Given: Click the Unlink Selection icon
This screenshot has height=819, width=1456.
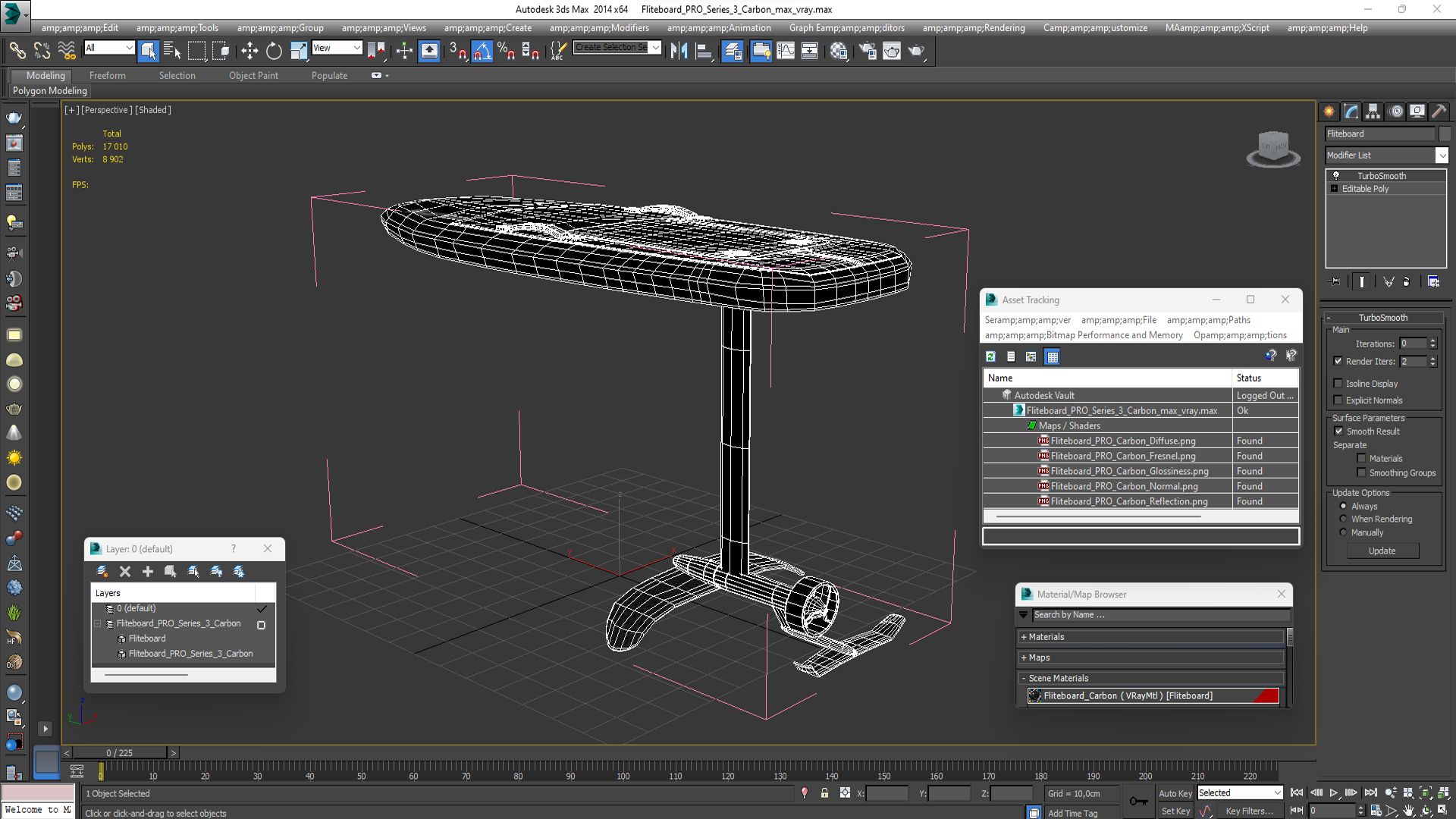Looking at the screenshot, I should (x=42, y=51).
